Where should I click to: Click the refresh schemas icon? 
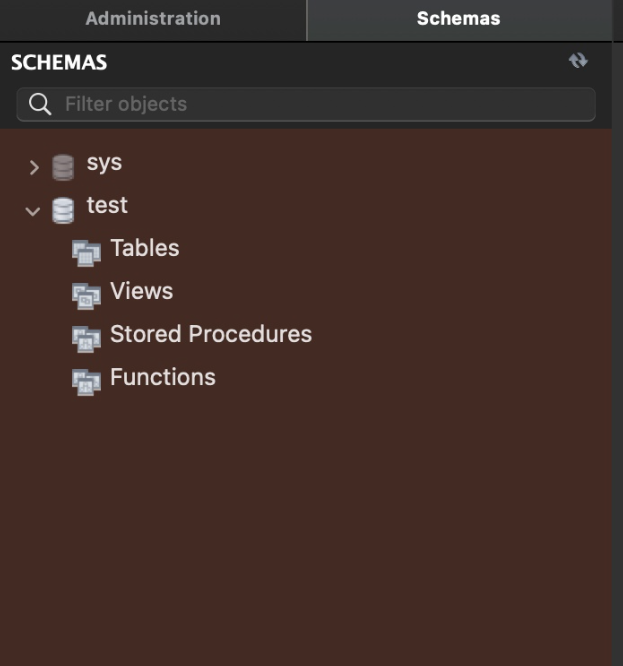coord(578,61)
